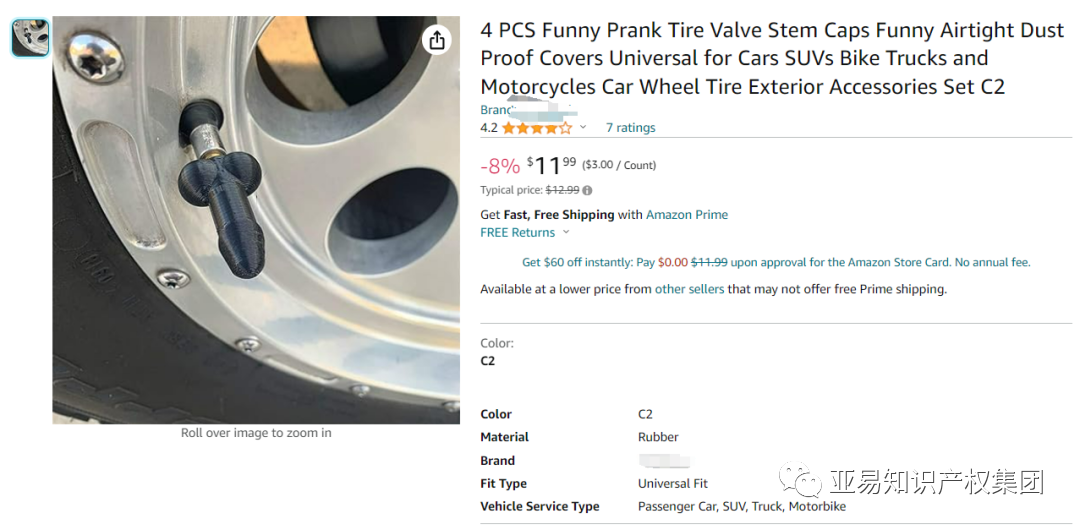1080x530 pixels.
Task: Click the Rubber material value
Action: pyautogui.click(x=658, y=437)
